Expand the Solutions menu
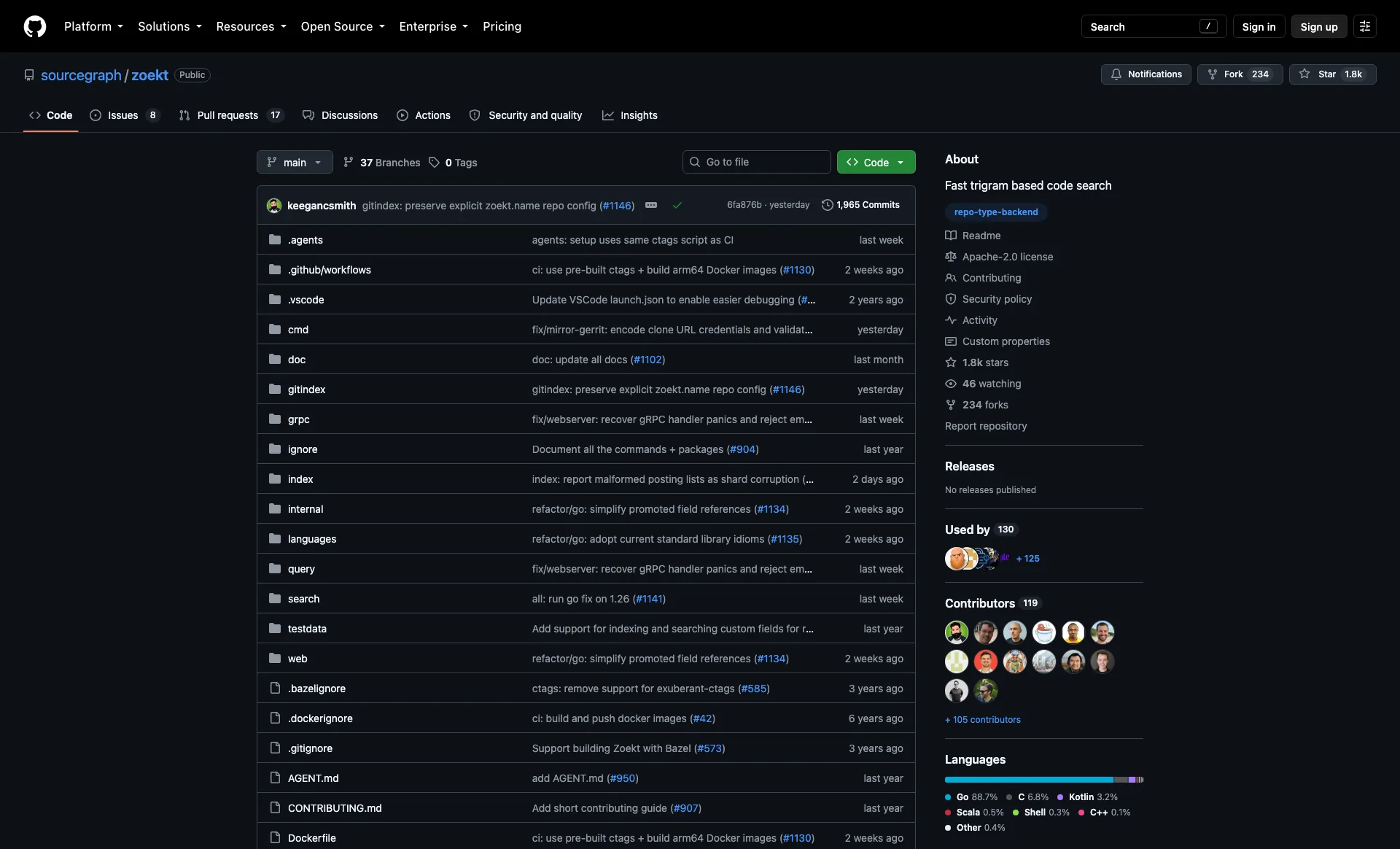The width and height of the screenshot is (1400, 849). click(170, 26)
